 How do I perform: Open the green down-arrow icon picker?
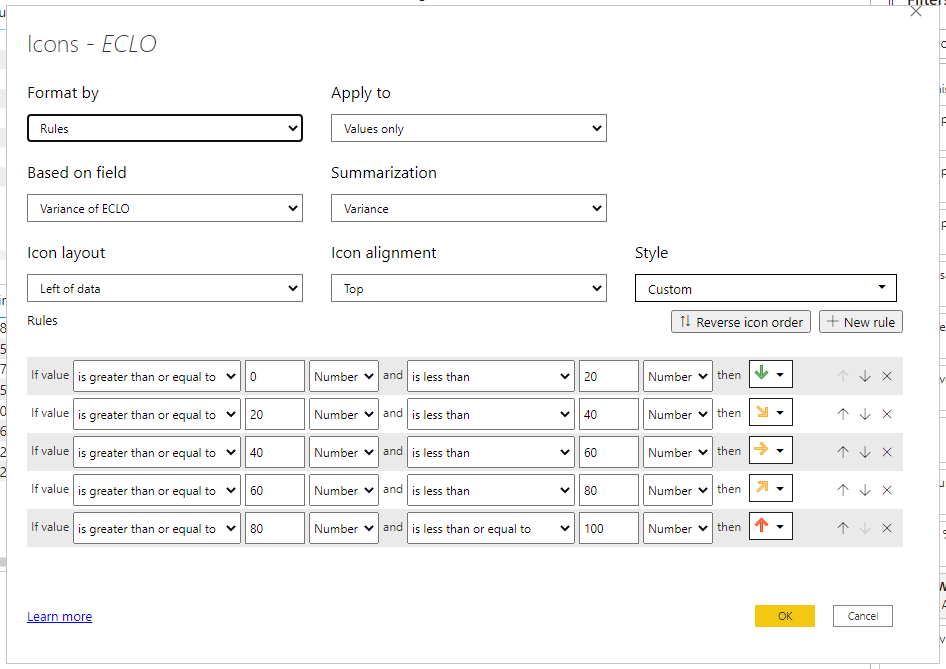770,375
